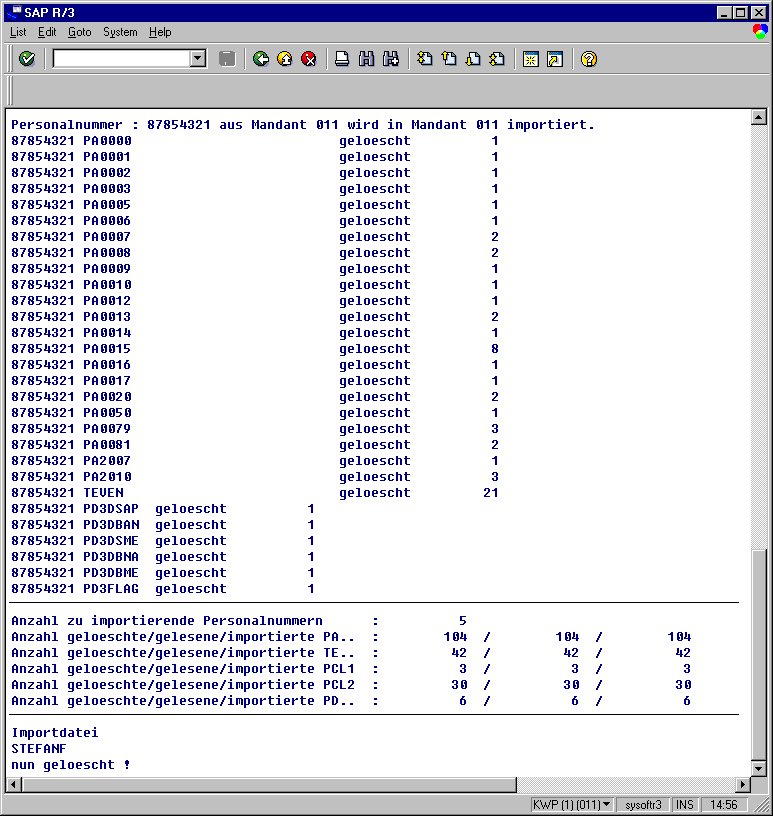Open the List menu

tap(18, 32)
